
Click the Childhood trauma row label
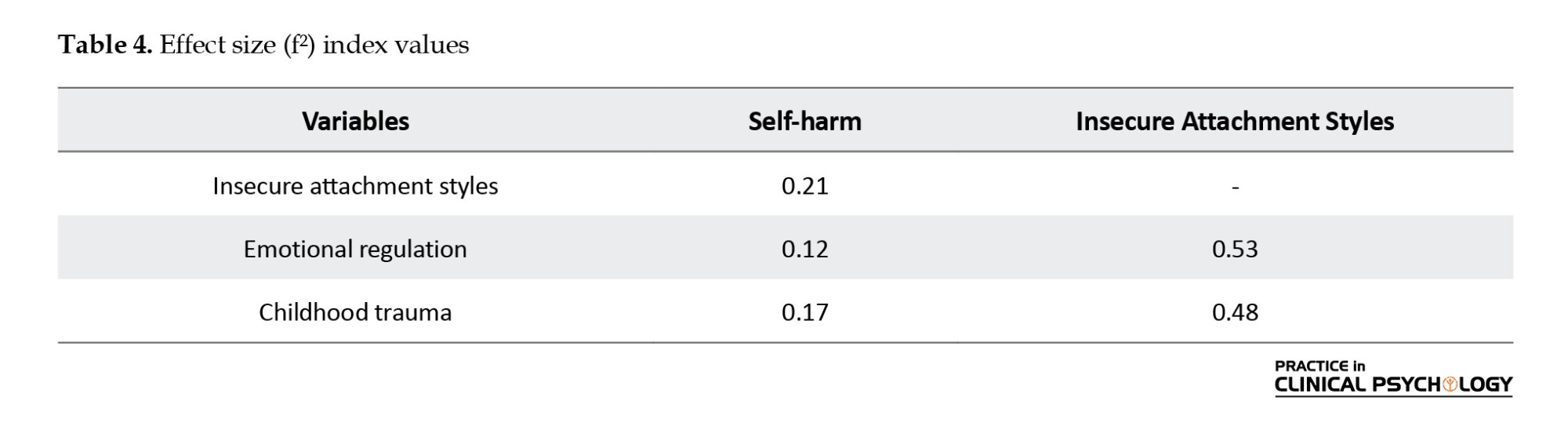[x=355, y=312]
